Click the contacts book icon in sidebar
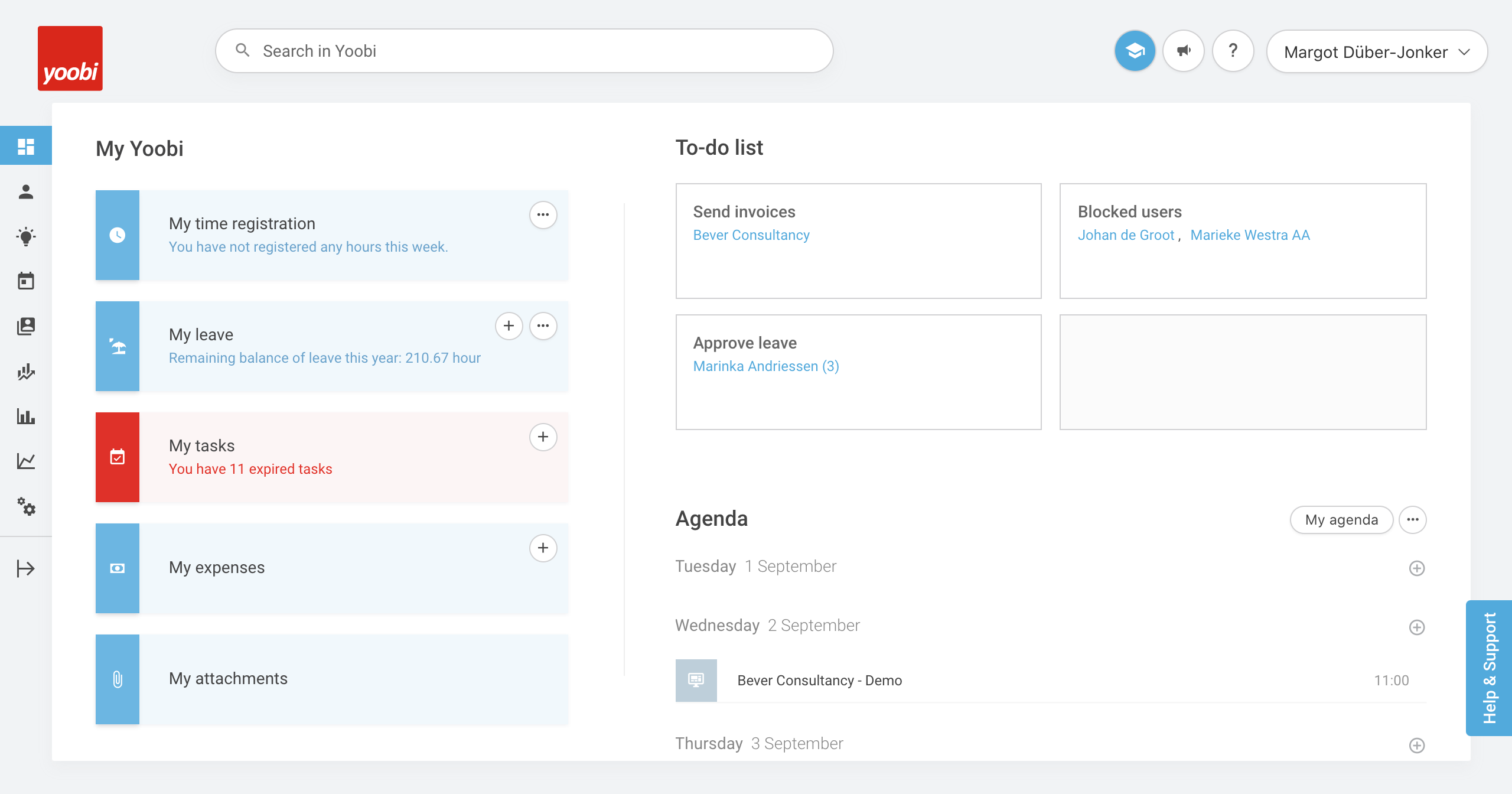The image size is (1512, 794). pos(26,326)
